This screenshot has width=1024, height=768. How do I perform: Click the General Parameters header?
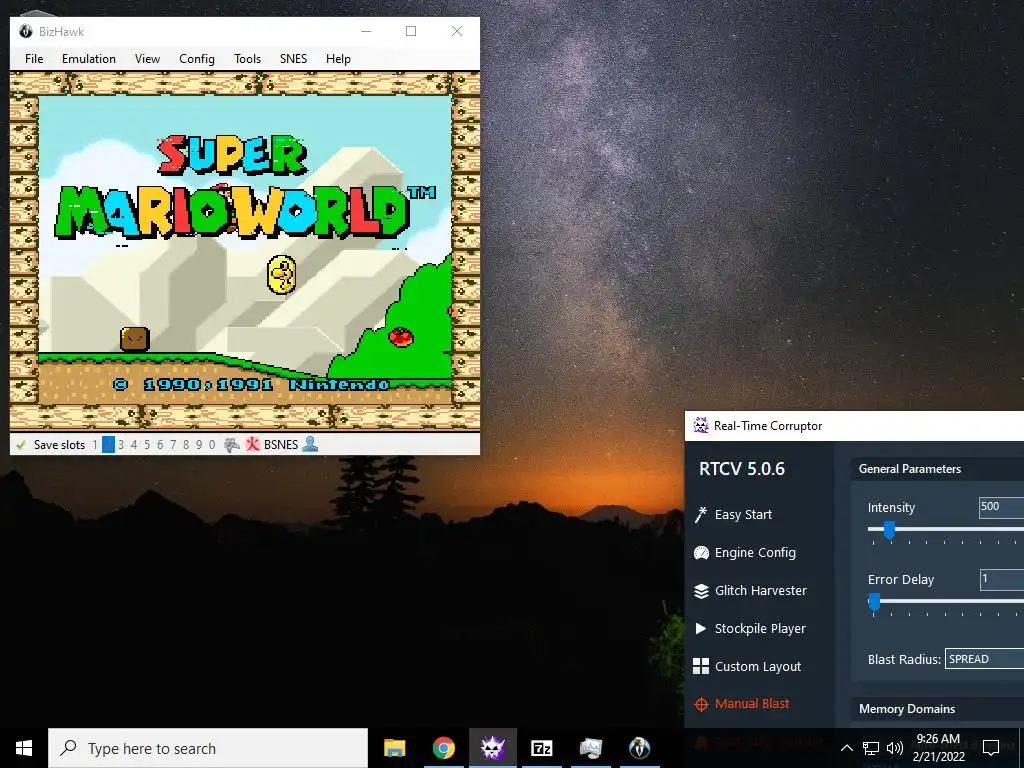pos(910,469)
